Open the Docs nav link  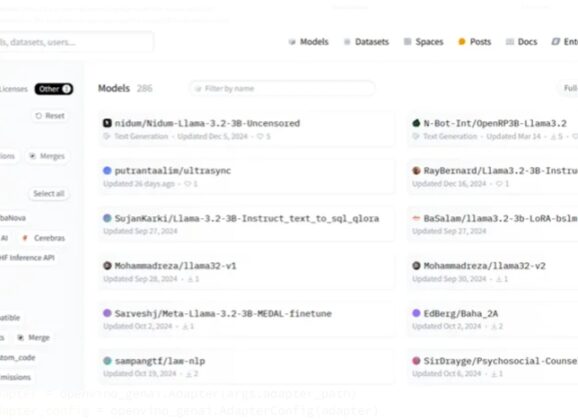(x=521, y=42)
